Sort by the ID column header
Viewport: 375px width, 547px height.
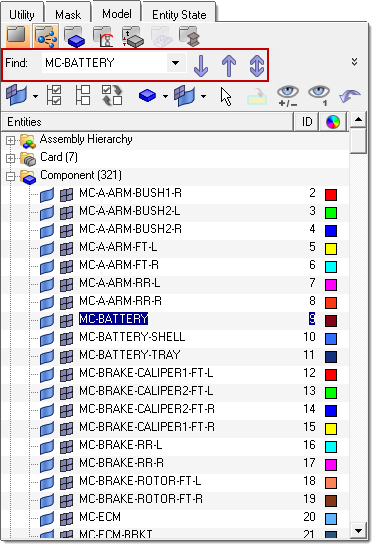(307, 122)
